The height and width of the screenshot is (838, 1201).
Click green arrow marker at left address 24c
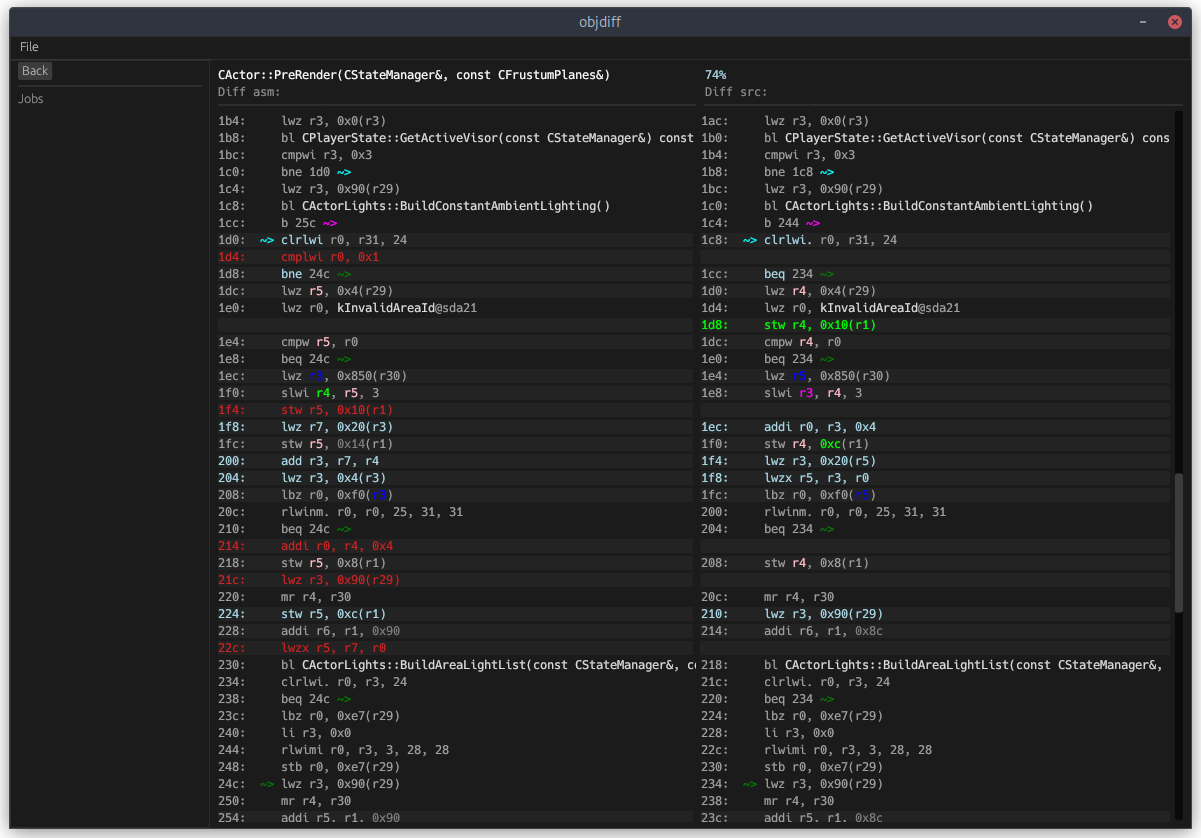(267, 784)
